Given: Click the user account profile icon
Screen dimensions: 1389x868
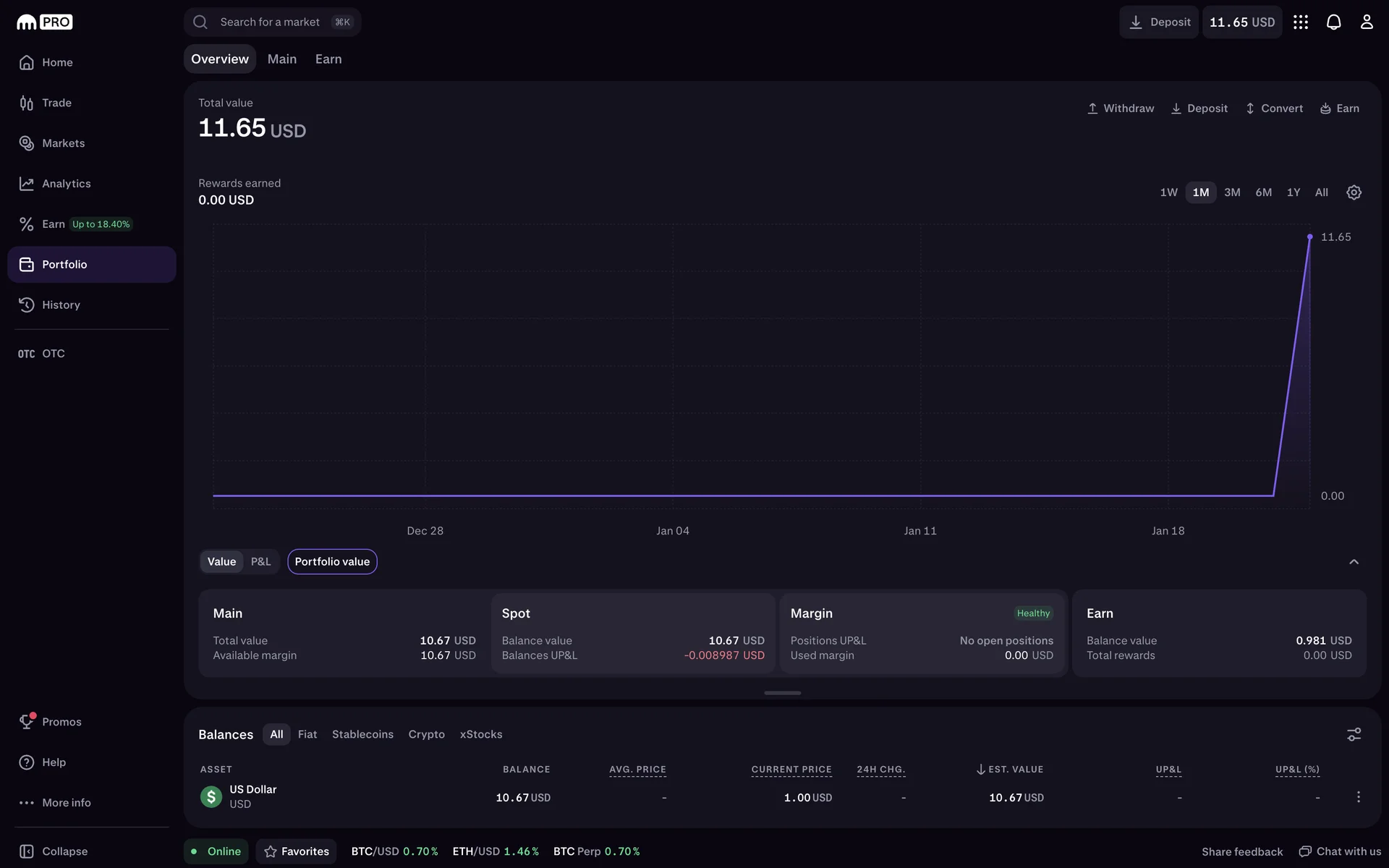Looking at the screenshot, I should pyautogui.click(x=1366, y=22).
